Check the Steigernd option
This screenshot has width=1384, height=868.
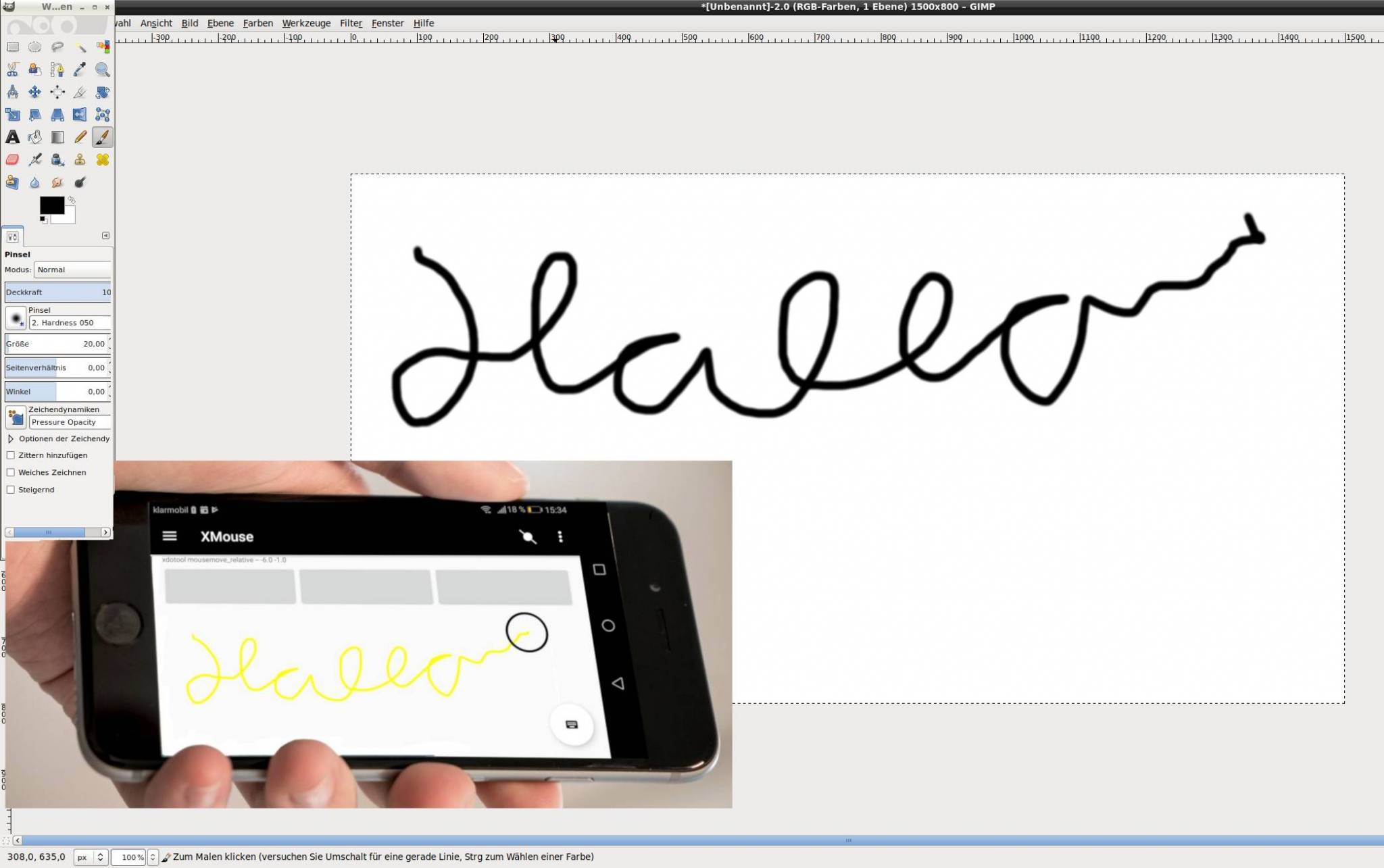(11, 490)
